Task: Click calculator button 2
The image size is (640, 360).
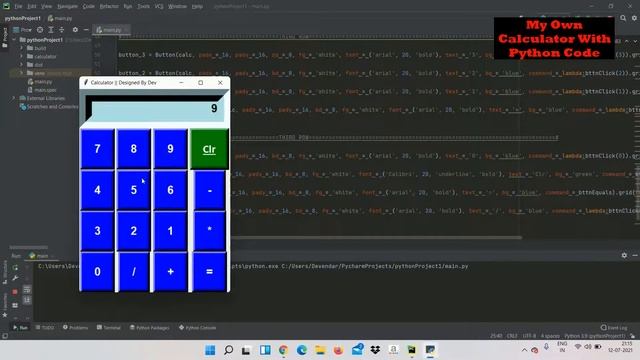Action: pyautogui.click(x=133, y=231)
